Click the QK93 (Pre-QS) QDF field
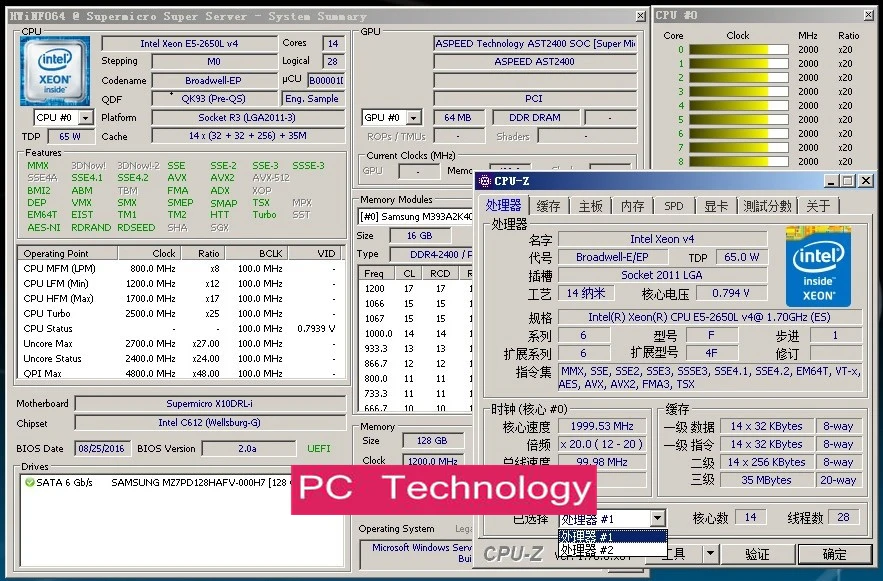 (215, 99)
